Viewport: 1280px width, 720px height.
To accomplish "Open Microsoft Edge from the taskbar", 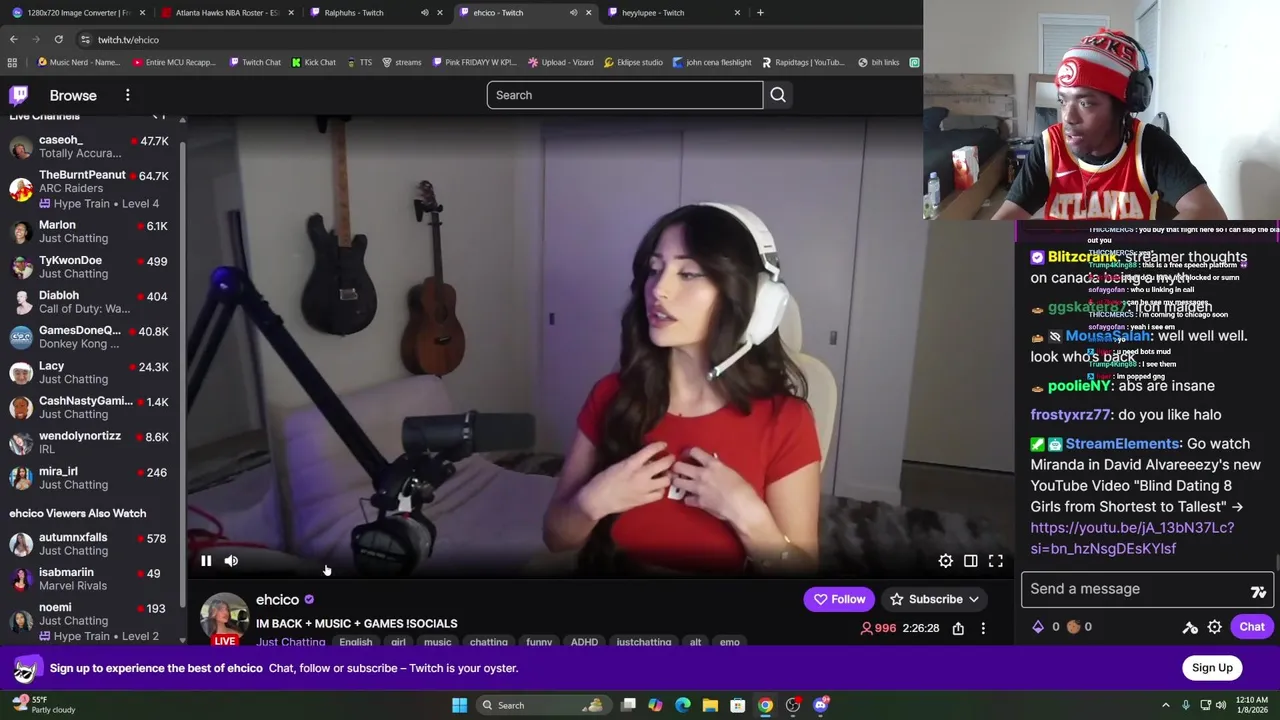I will pyautogui.click(x=683, y=705).
